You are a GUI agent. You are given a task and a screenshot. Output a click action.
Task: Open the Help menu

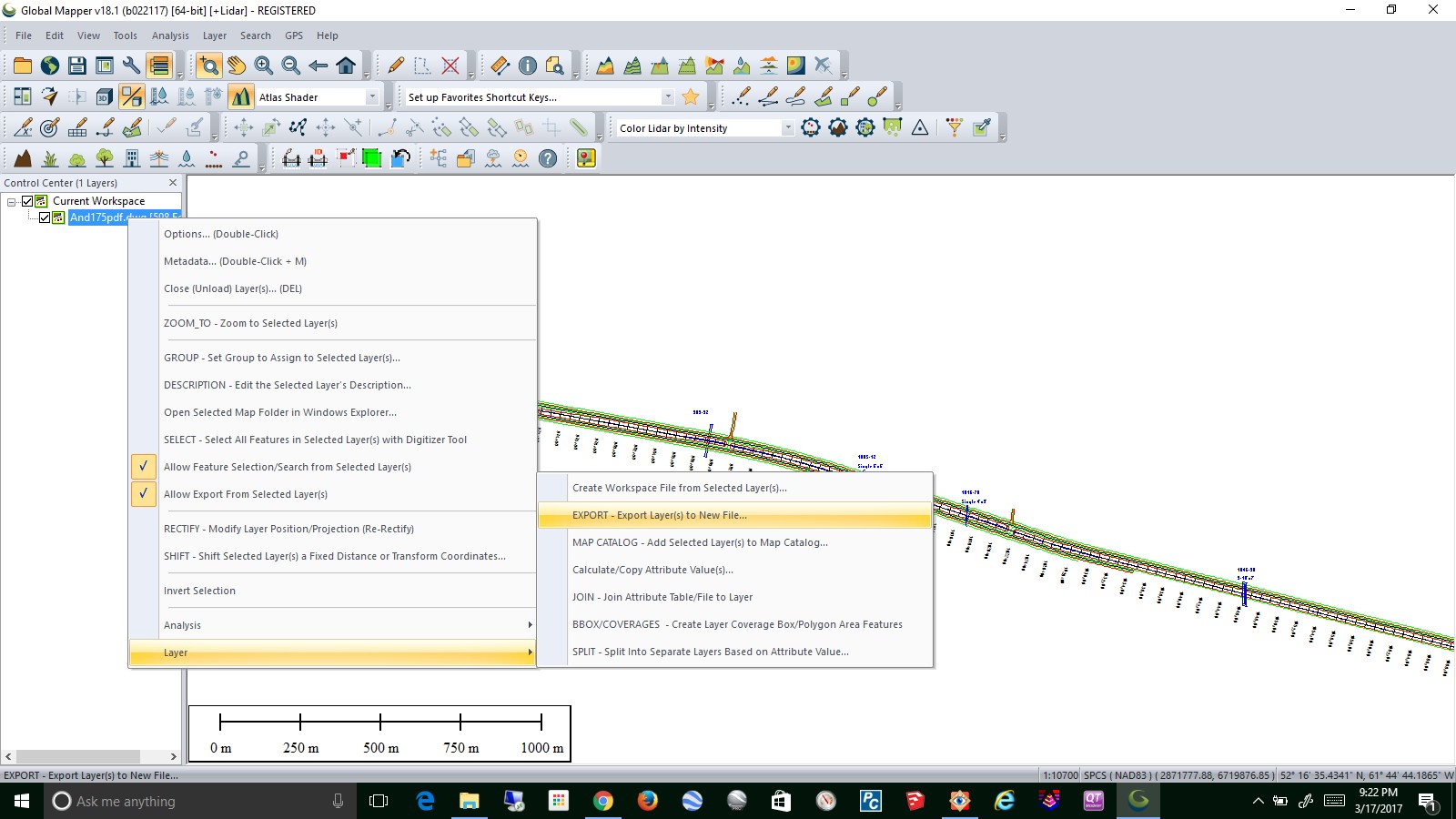pyautogui.click(x=328, y=35)
